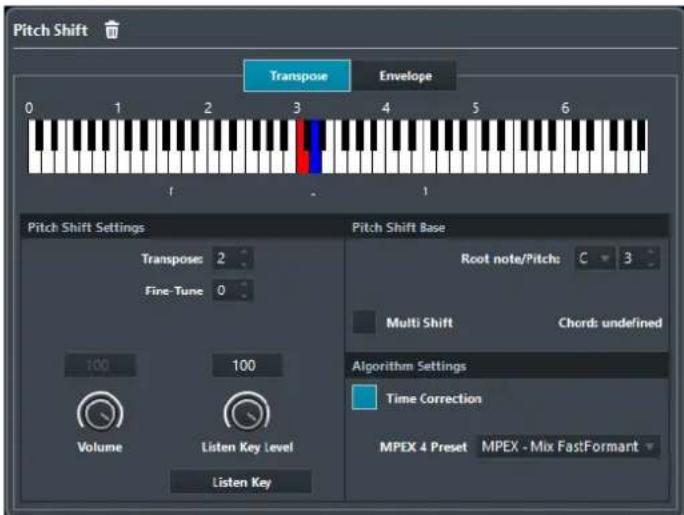Open the Root note C dropdown
This screenshot has width=684, height=515.
pyautogui.click(x=595, y=259)
